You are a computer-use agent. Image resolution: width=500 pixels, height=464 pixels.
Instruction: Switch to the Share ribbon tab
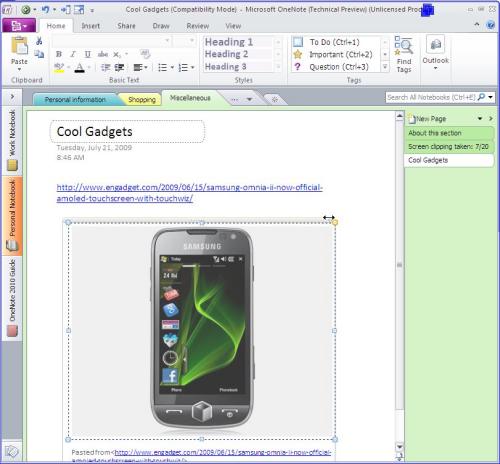click(x=126, y=26)
